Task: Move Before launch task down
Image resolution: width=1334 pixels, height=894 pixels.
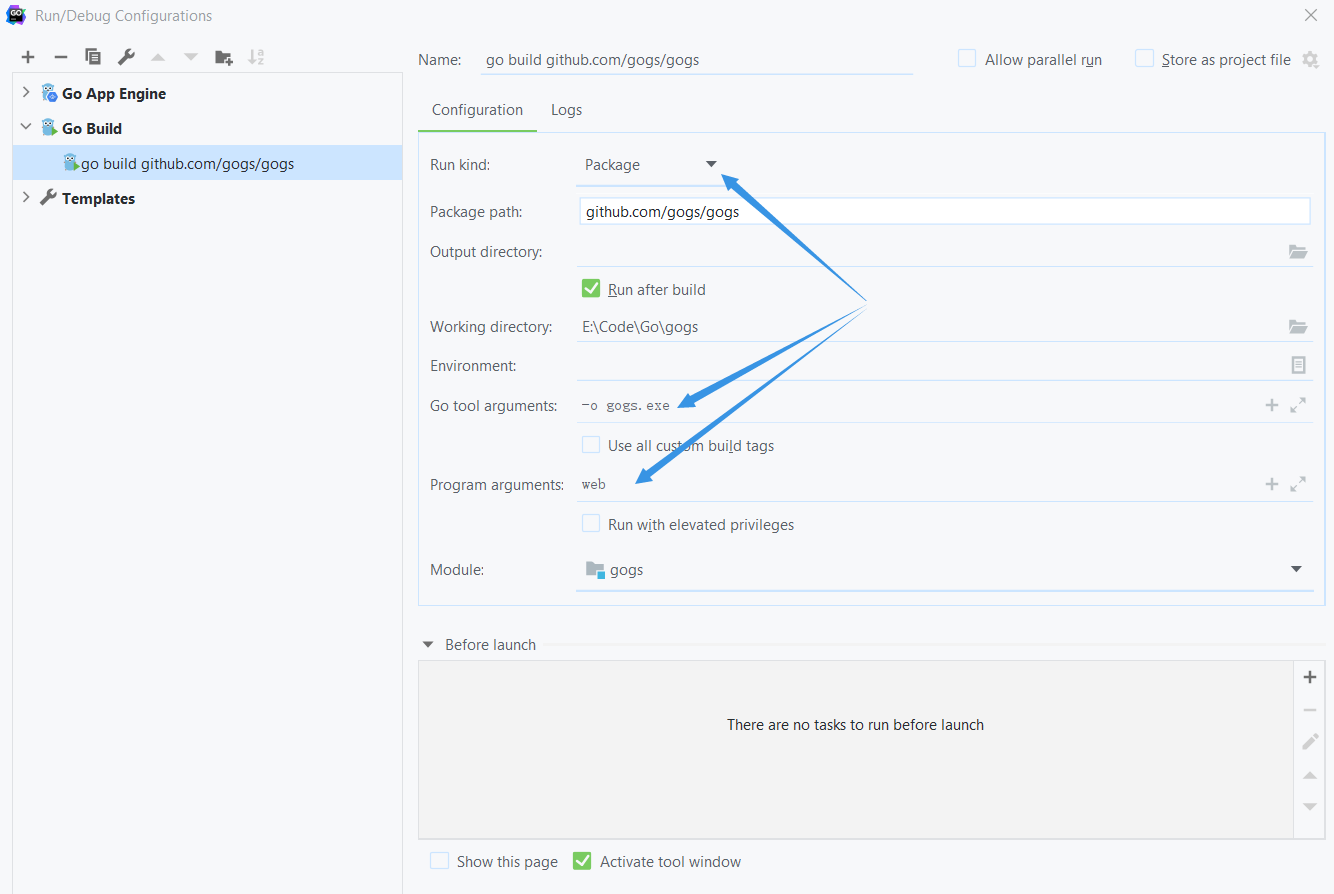Action: pyautogui.click(x=1310, y=807)
